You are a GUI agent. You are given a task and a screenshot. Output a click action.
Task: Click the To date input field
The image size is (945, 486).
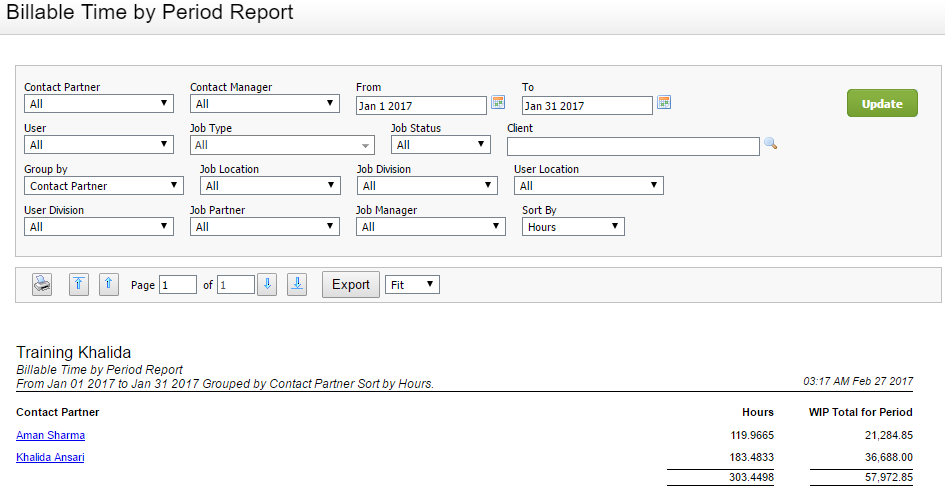click(x=587, y=106)
